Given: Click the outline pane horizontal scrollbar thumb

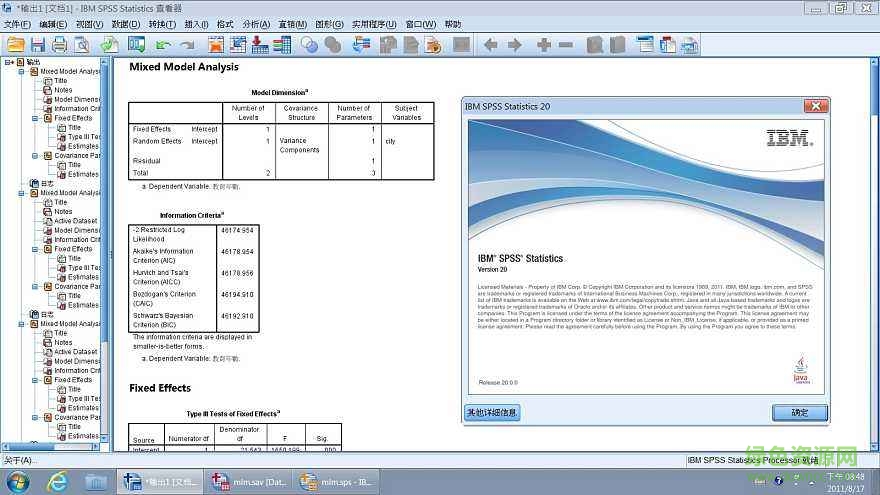Looking at the screenshot, I should click(x=29, y=447).
